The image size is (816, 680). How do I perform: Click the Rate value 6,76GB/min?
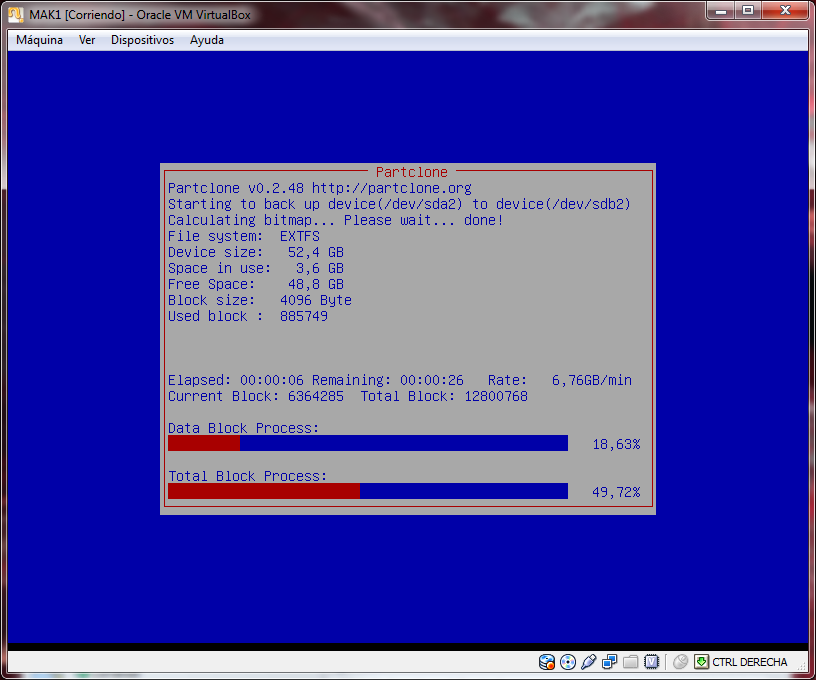point(592,380)
